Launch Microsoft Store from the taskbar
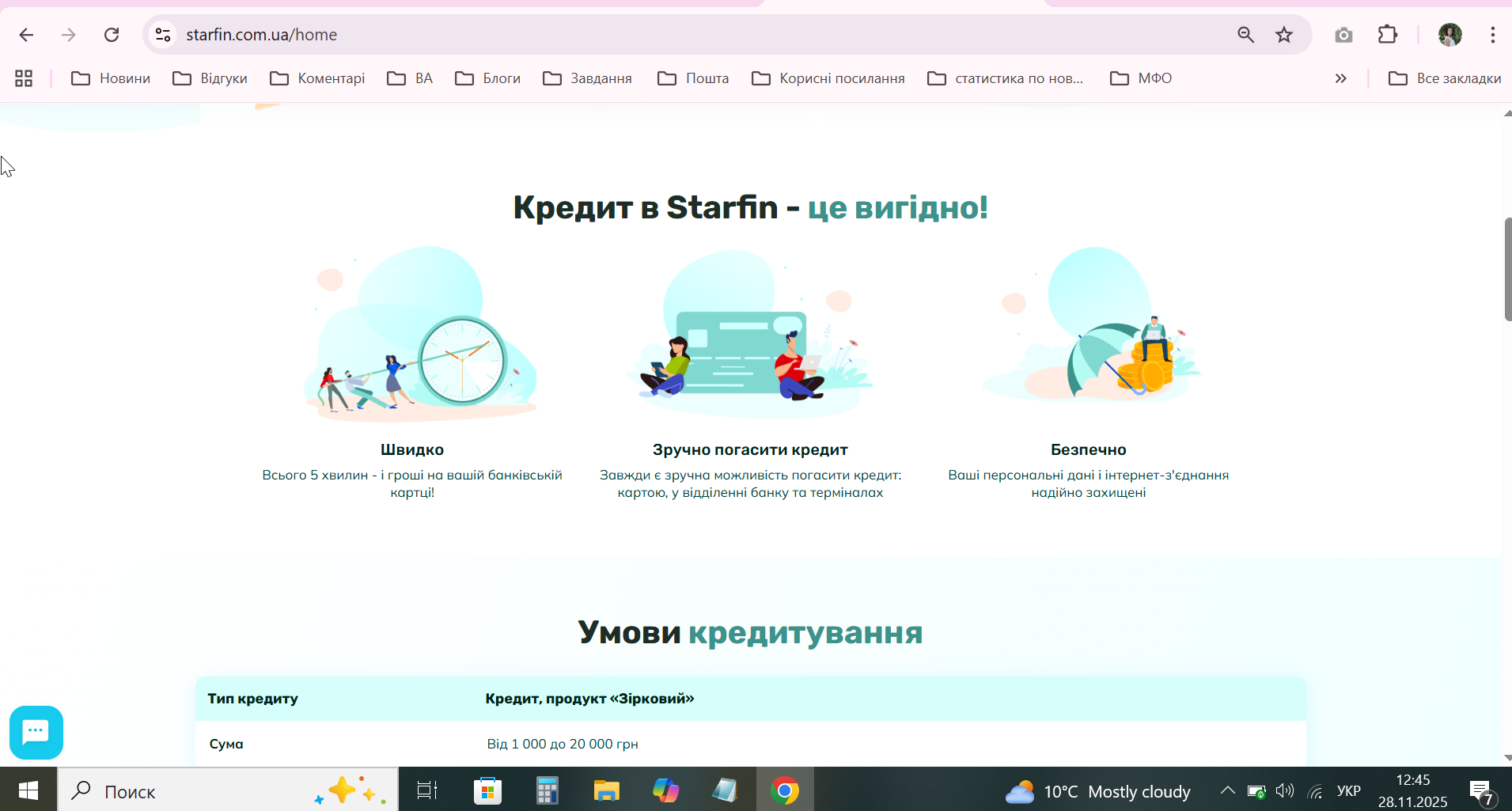The width and height of the screenshot is (1512, 811). pos(487,790)
